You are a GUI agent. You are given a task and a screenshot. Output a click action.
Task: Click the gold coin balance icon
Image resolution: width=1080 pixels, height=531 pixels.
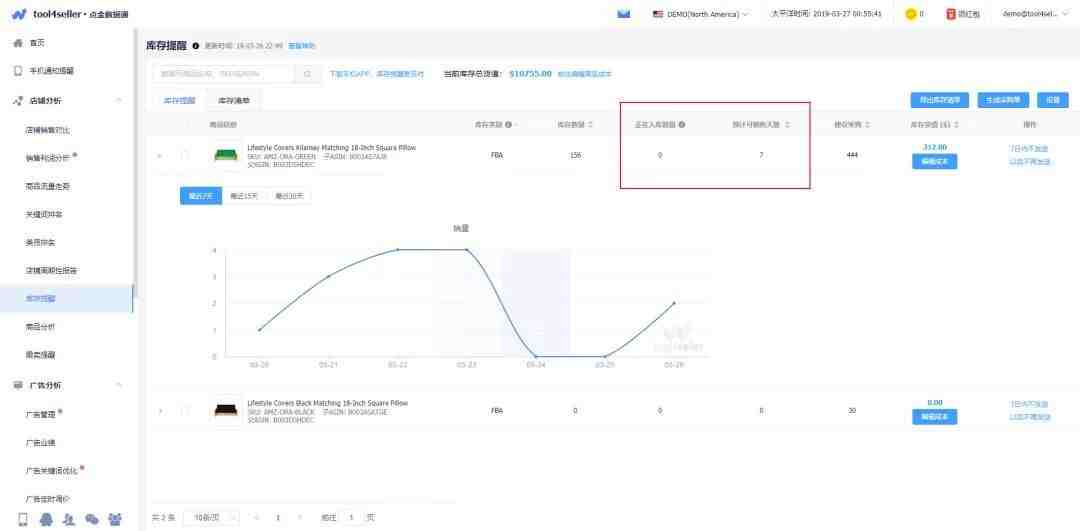[x=911, y=14]
